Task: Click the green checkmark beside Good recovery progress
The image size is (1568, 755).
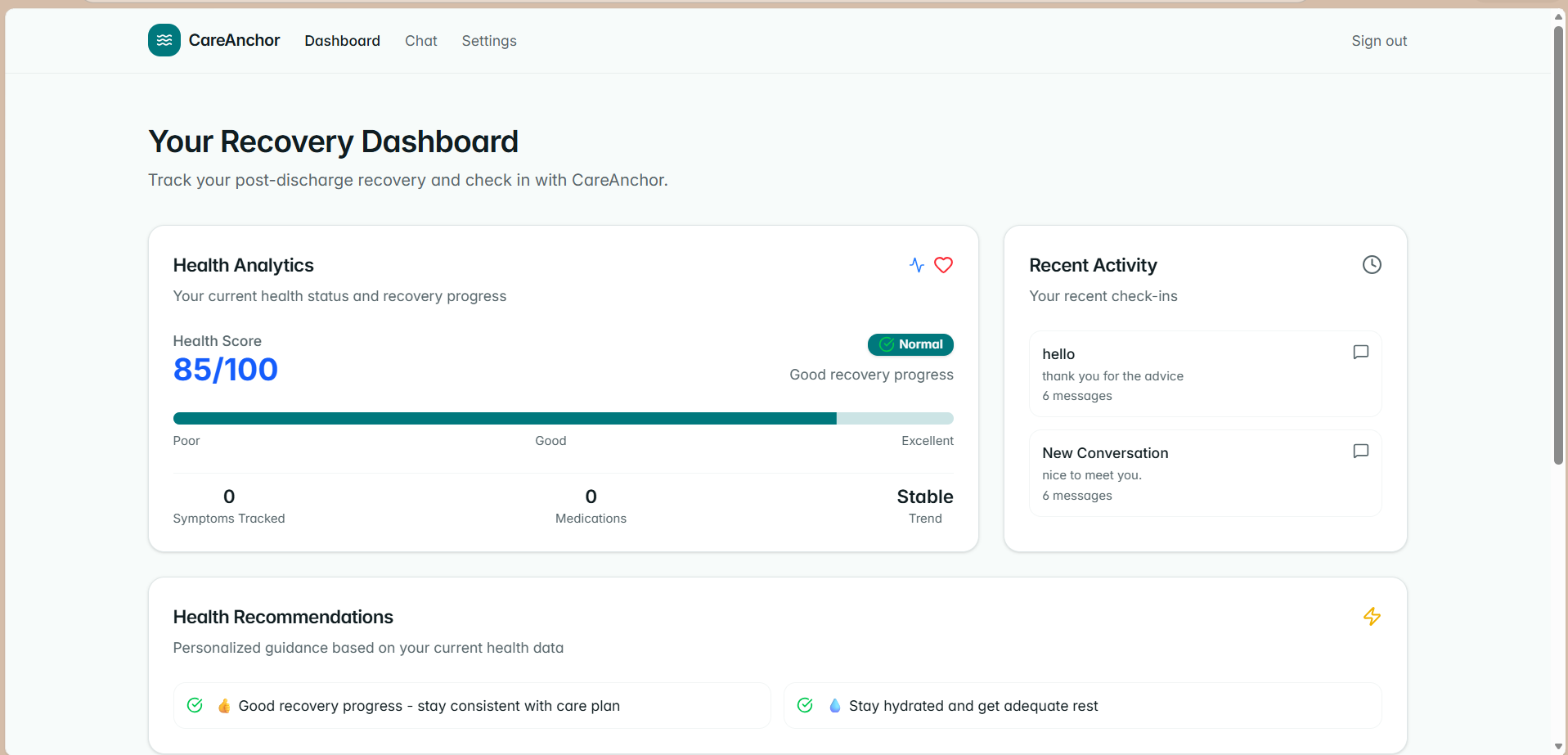Action: click(x=195, y=705)
